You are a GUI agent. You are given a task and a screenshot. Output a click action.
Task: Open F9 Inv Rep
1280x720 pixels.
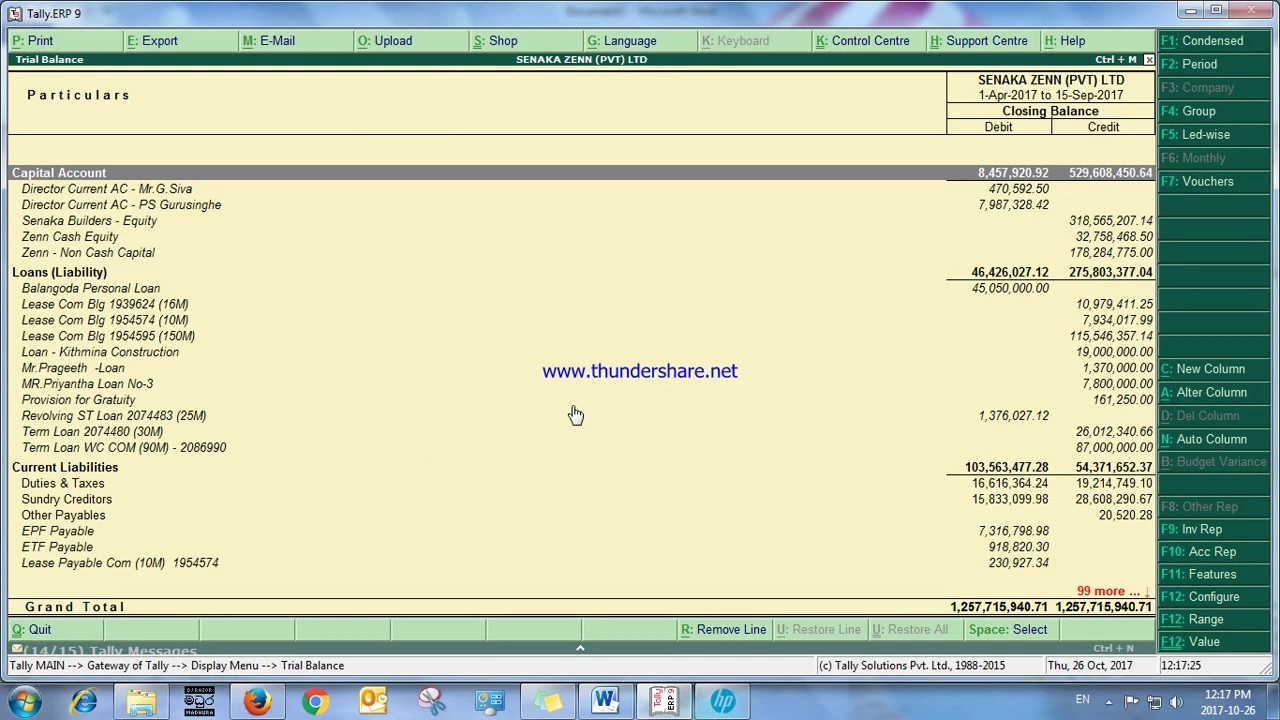1215,529
